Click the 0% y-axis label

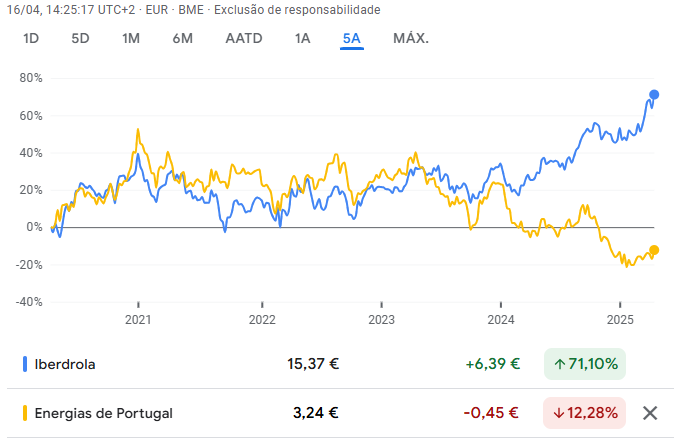point(34,227)
